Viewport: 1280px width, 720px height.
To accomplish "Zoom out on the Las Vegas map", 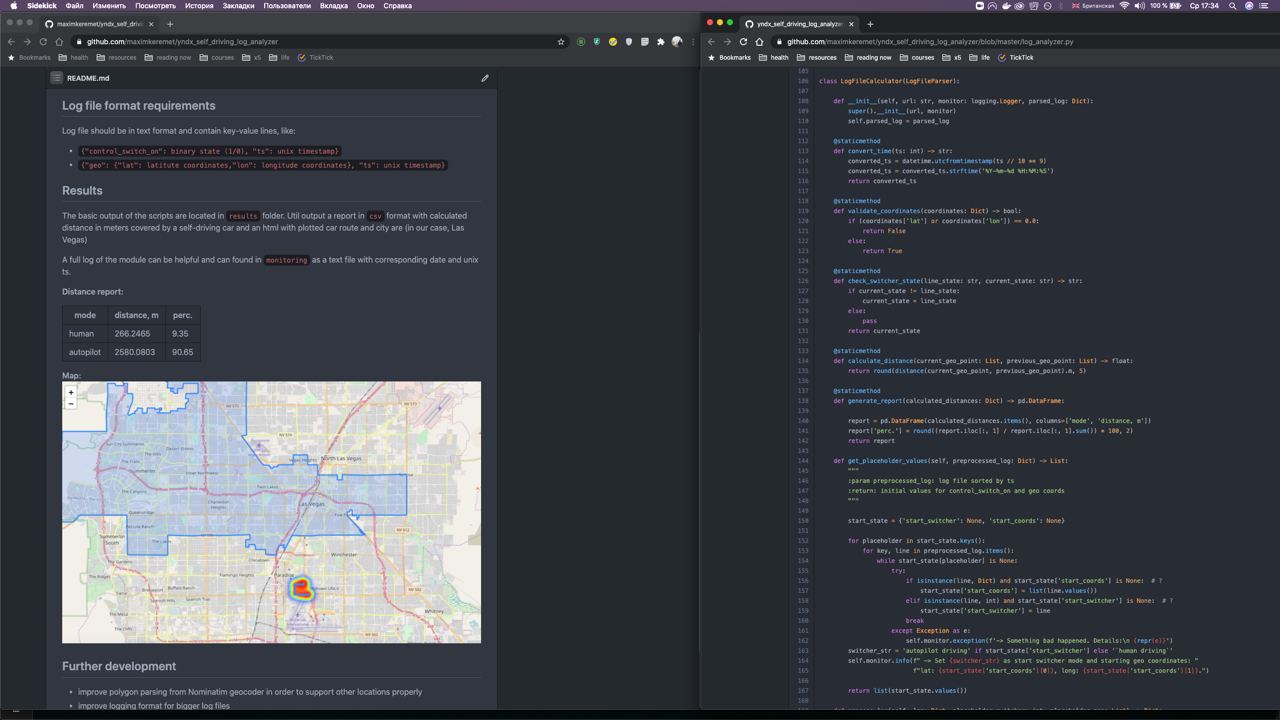I will click(71, 404).
